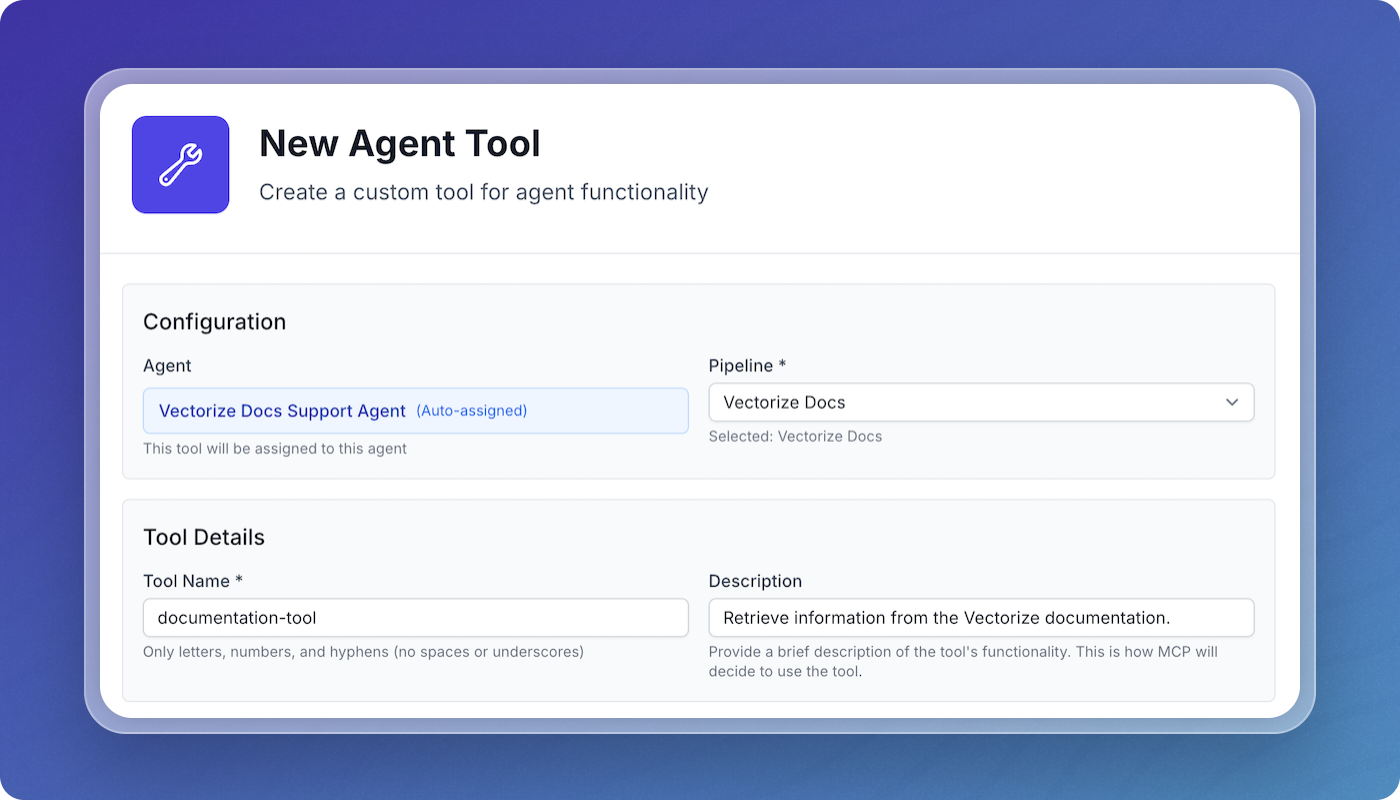Expand the Pipeline dropdown chevron

click(x=1231, y=402)
